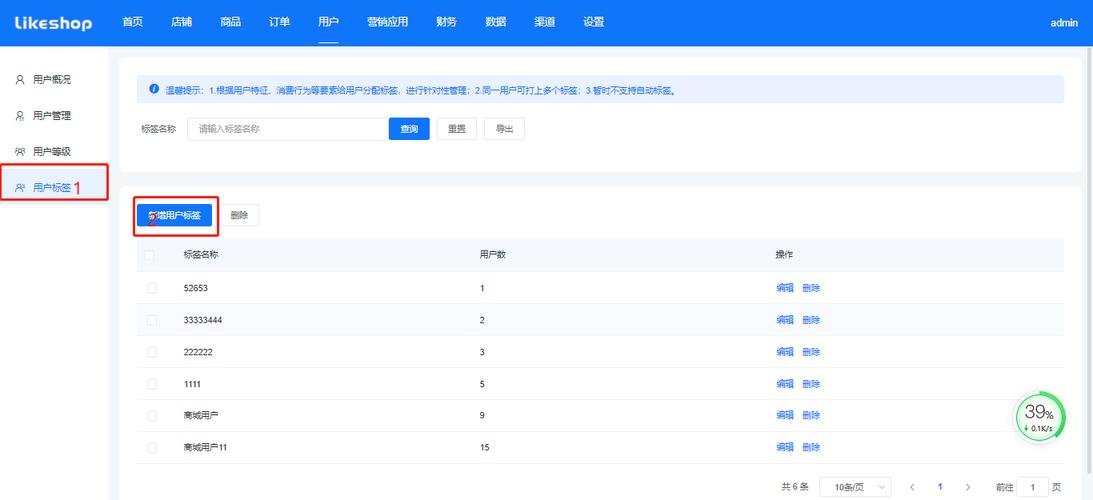The width and height of the screenshot is (1093, 500).
Task: Edit the tag 33333444
Action: click(x=785, y=320)
